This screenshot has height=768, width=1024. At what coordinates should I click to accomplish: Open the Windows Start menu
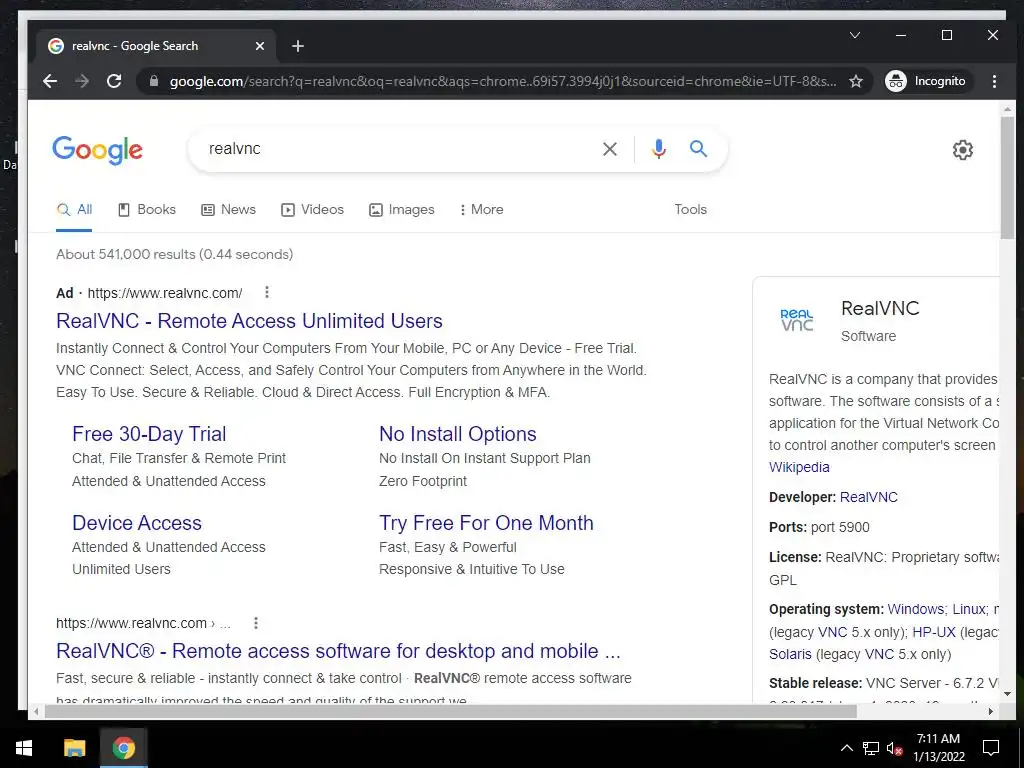(x=24, y=748)
